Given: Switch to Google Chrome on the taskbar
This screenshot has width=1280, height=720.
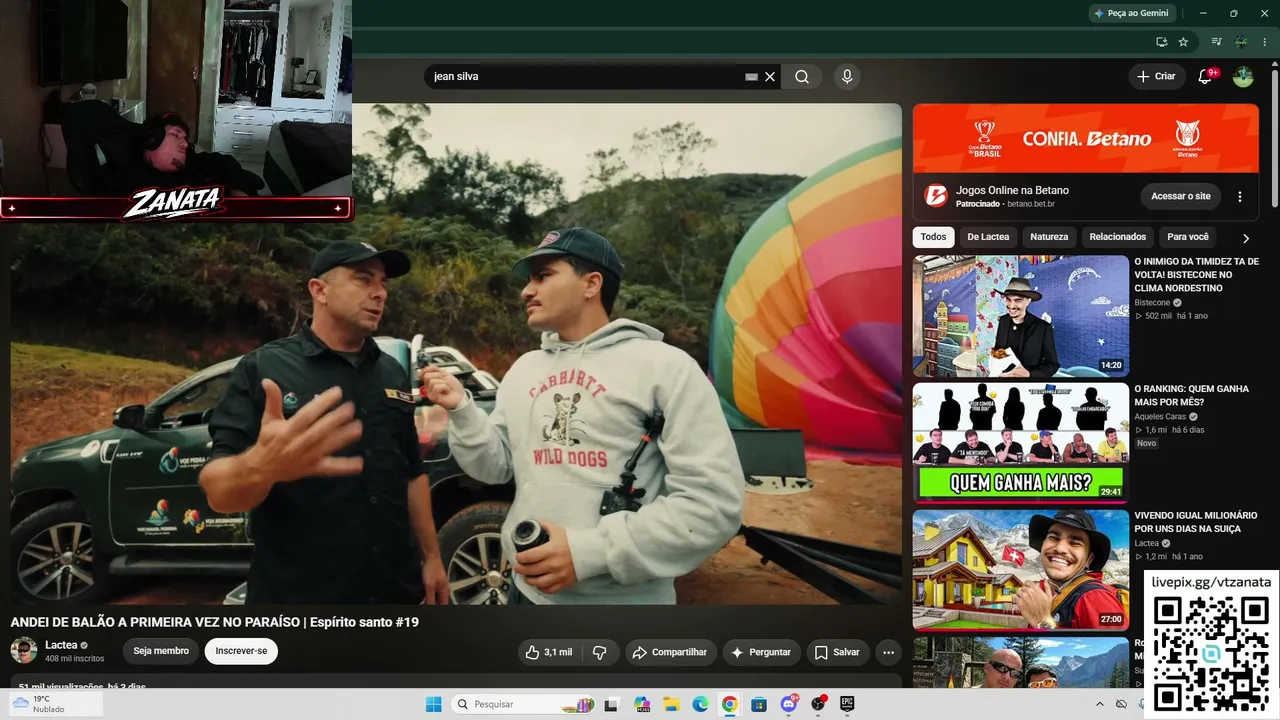Looking at the screenshot, I should point(730,704).
